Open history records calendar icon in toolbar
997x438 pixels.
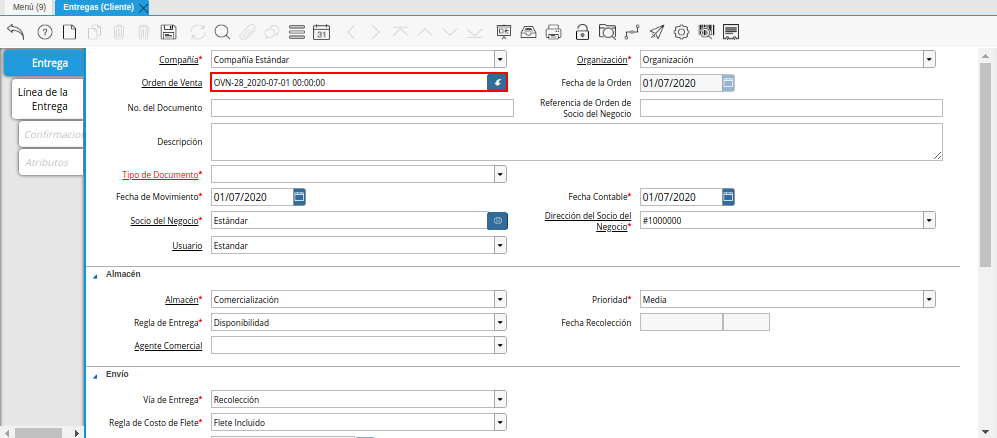(322, 32)
